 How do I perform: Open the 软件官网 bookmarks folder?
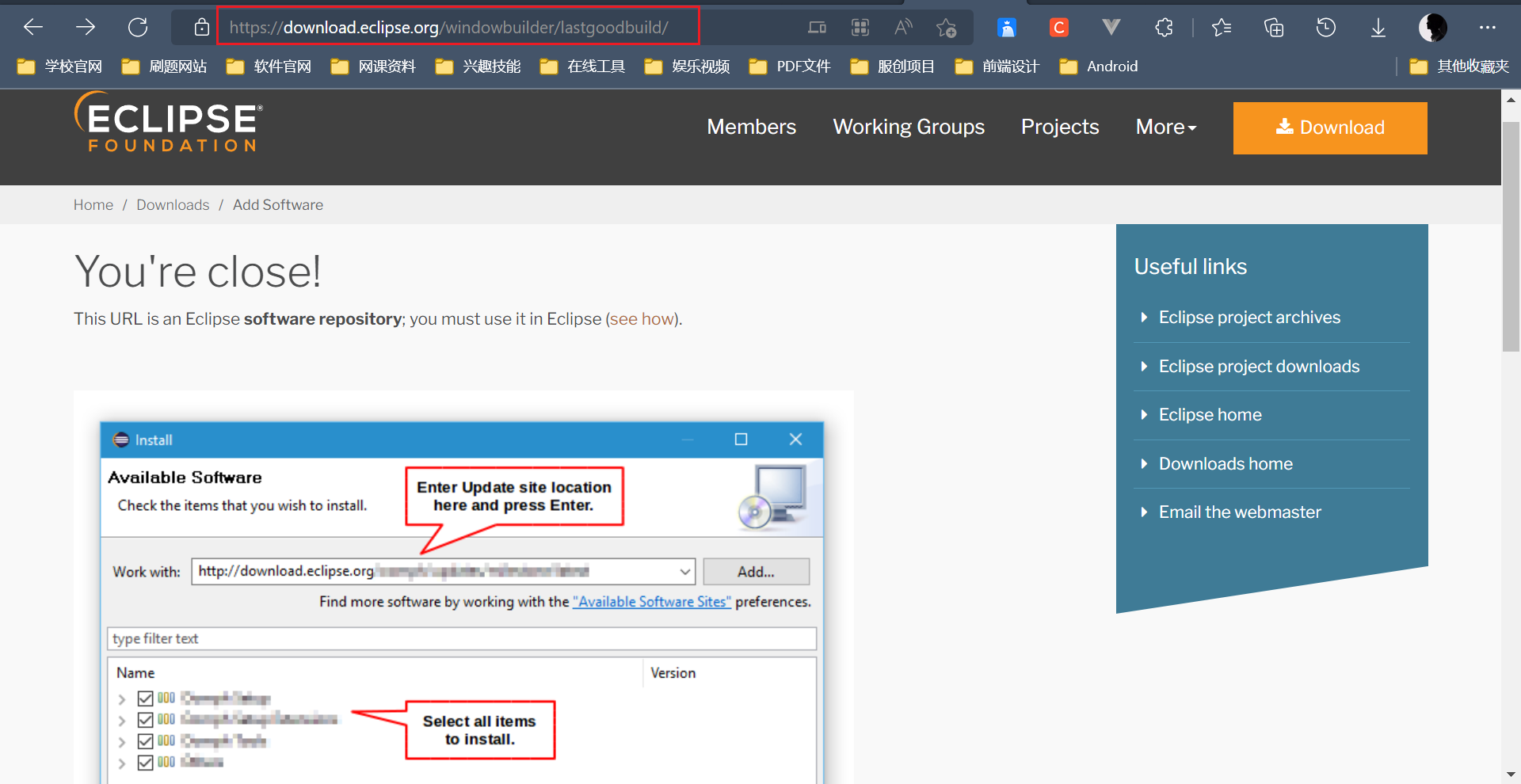[x=269, y=67]
